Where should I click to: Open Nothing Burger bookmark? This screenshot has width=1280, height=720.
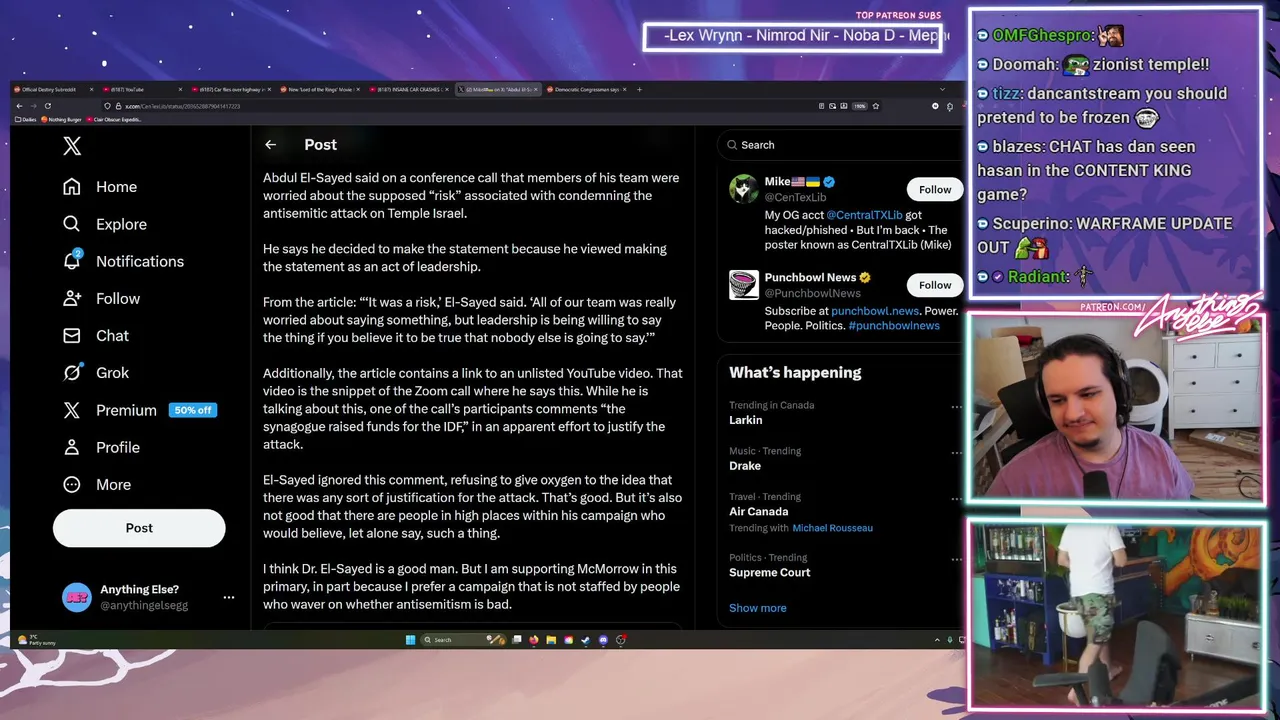click(62, 119)
